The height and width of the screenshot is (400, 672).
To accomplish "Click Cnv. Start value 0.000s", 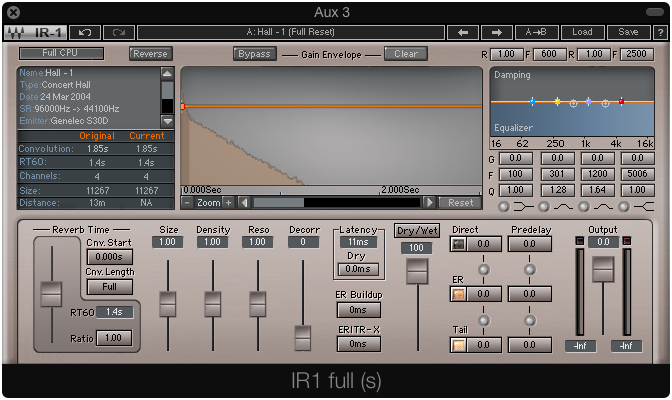I will pos(110,257).
